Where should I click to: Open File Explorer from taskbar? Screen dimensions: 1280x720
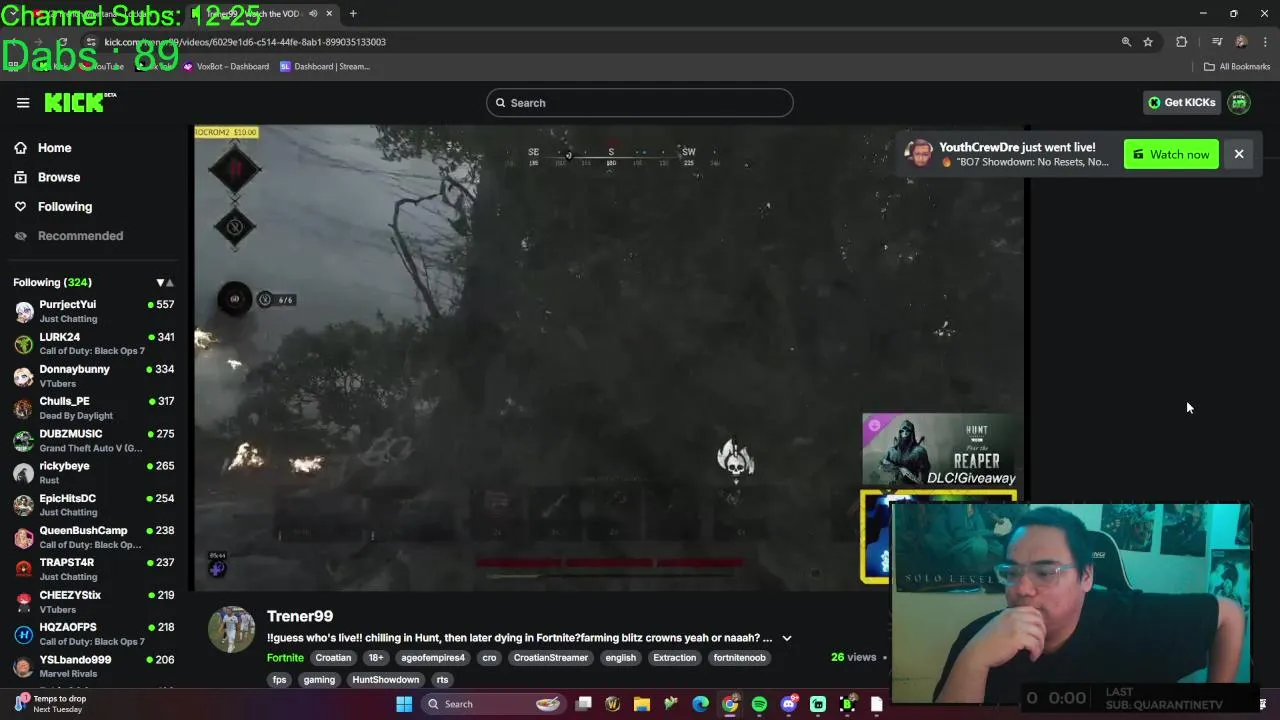point(642,704)
